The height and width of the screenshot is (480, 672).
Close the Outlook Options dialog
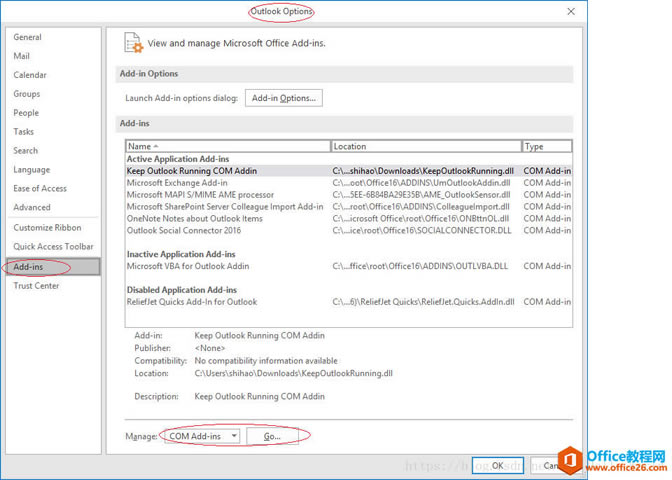point(571,12)
